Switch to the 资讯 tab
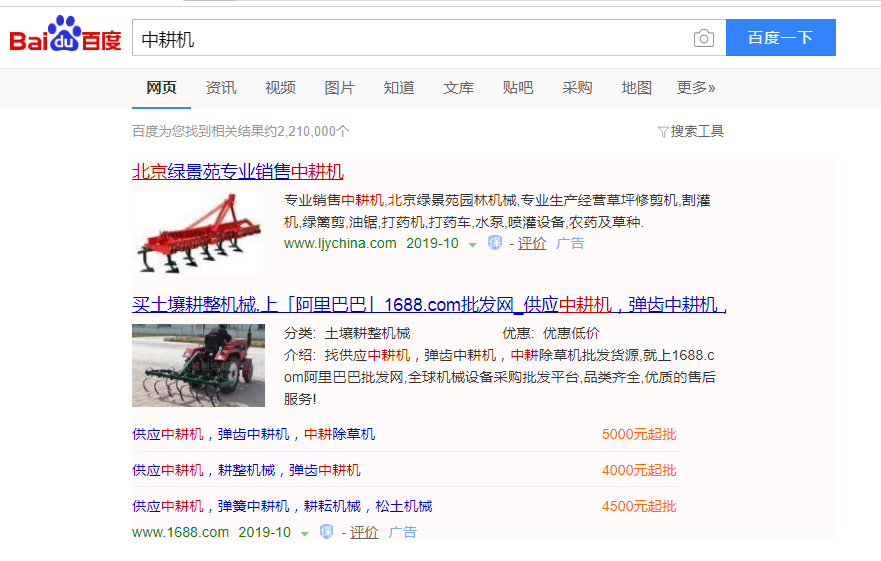The image size is (881, 561). click(x=221, y=88)
